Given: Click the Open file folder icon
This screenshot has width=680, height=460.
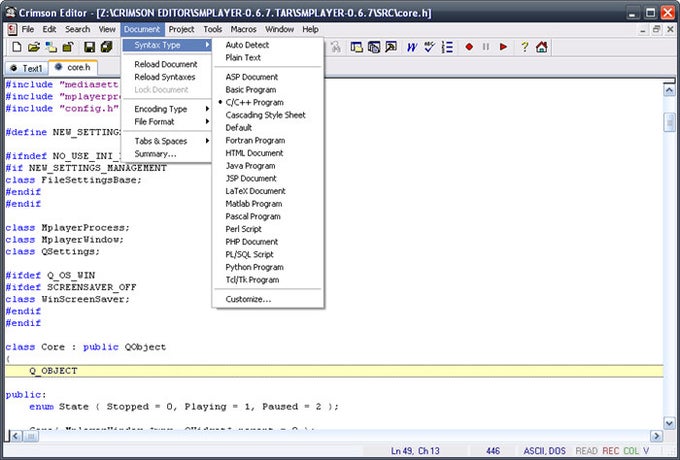Looking at the screenshot, I should point(34,47).
